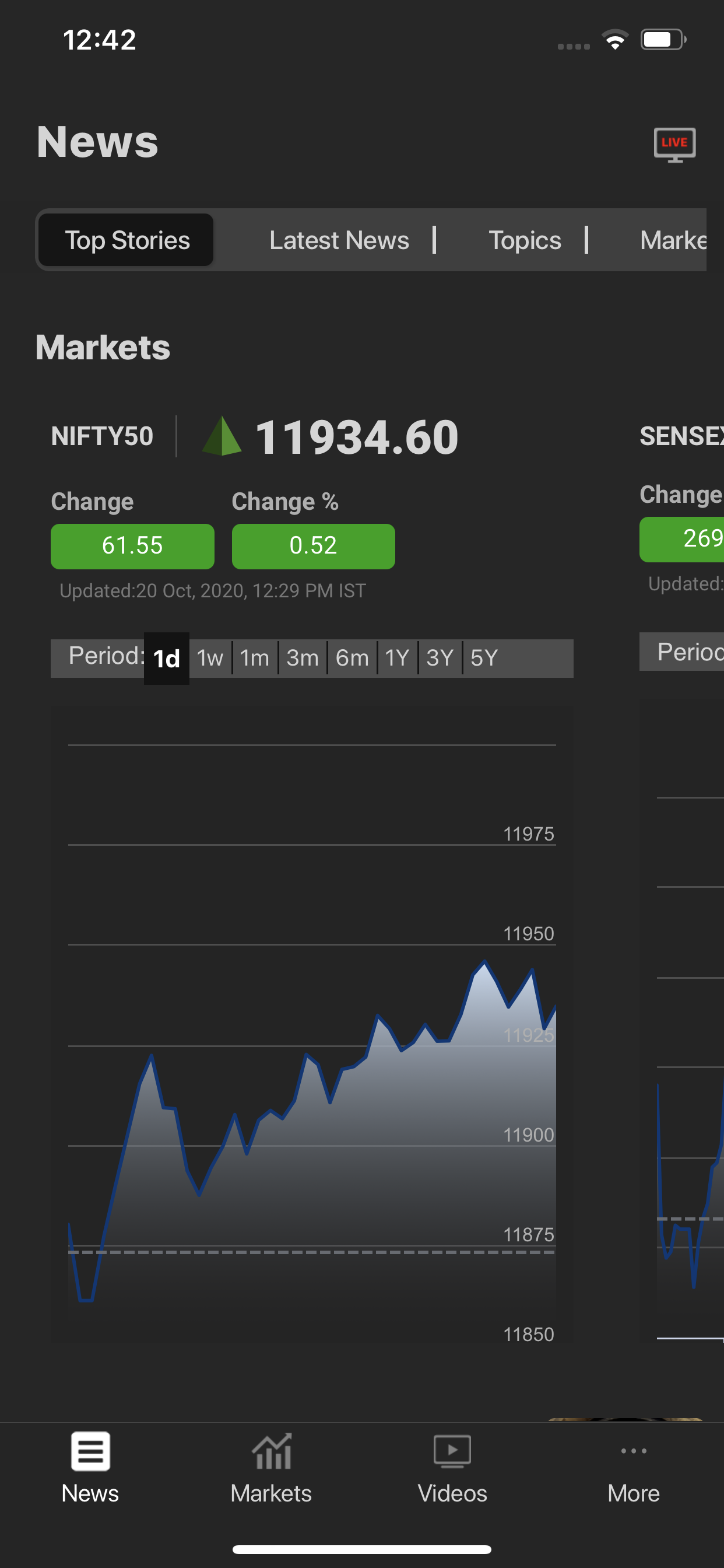Tap the battery status icon
This screenshot has width=724, height=1568.
pyautogui.click(x=663, y=40)
